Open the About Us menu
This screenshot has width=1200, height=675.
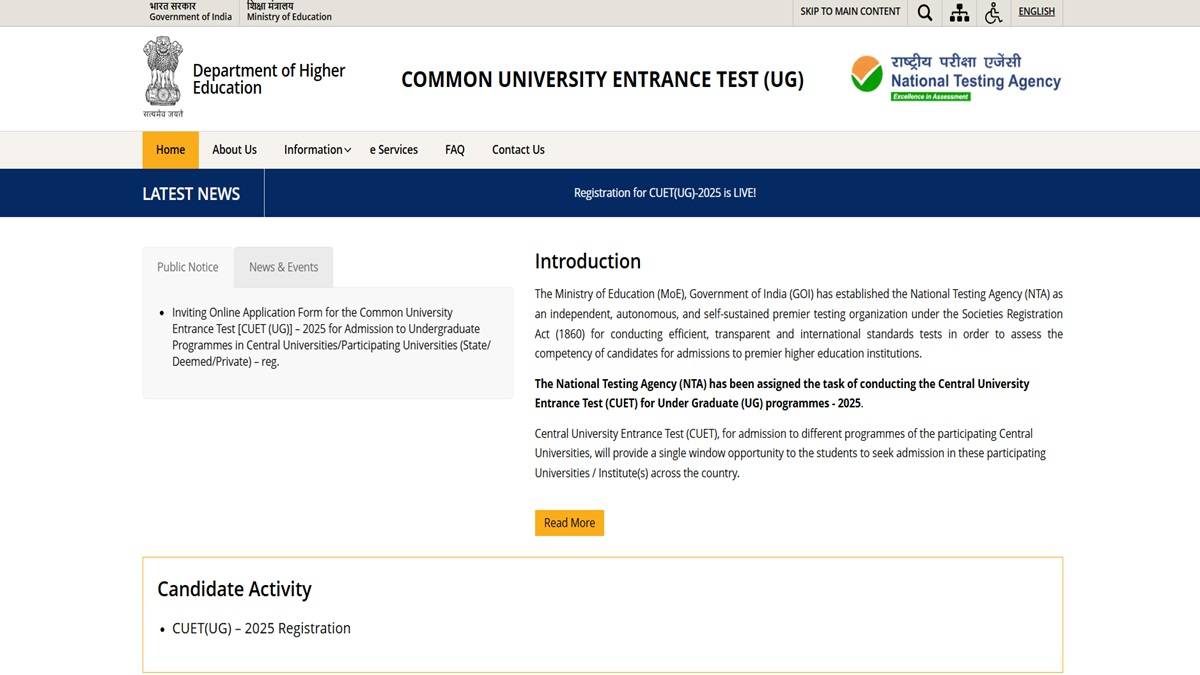[234, 150]
